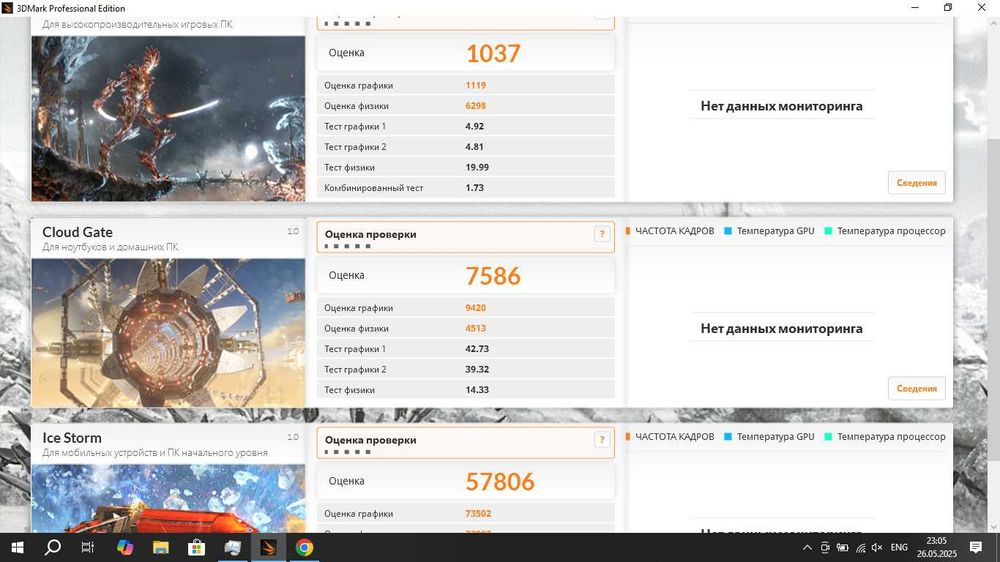Screen dimensions: 1000x562
Task: Open the notification center icon
Action: [x=975, y=547]
